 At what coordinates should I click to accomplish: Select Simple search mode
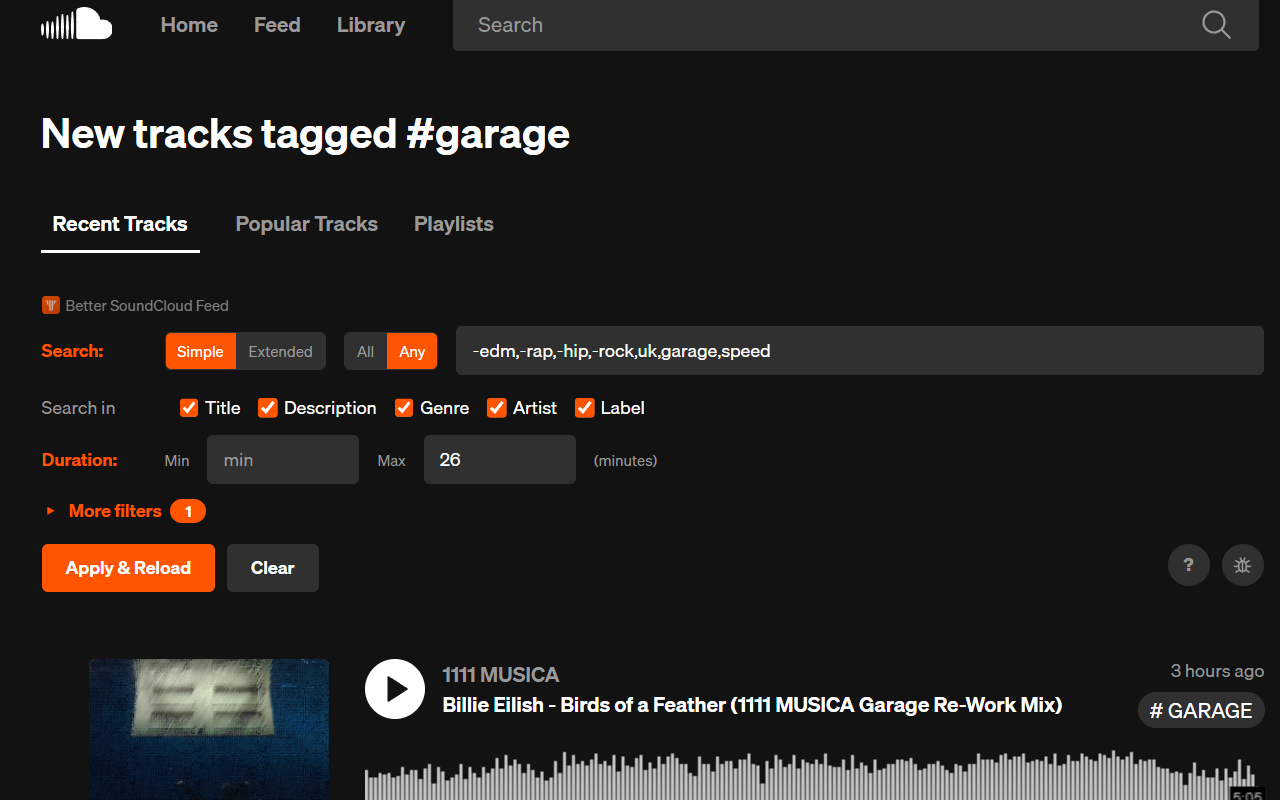point(201,351)
